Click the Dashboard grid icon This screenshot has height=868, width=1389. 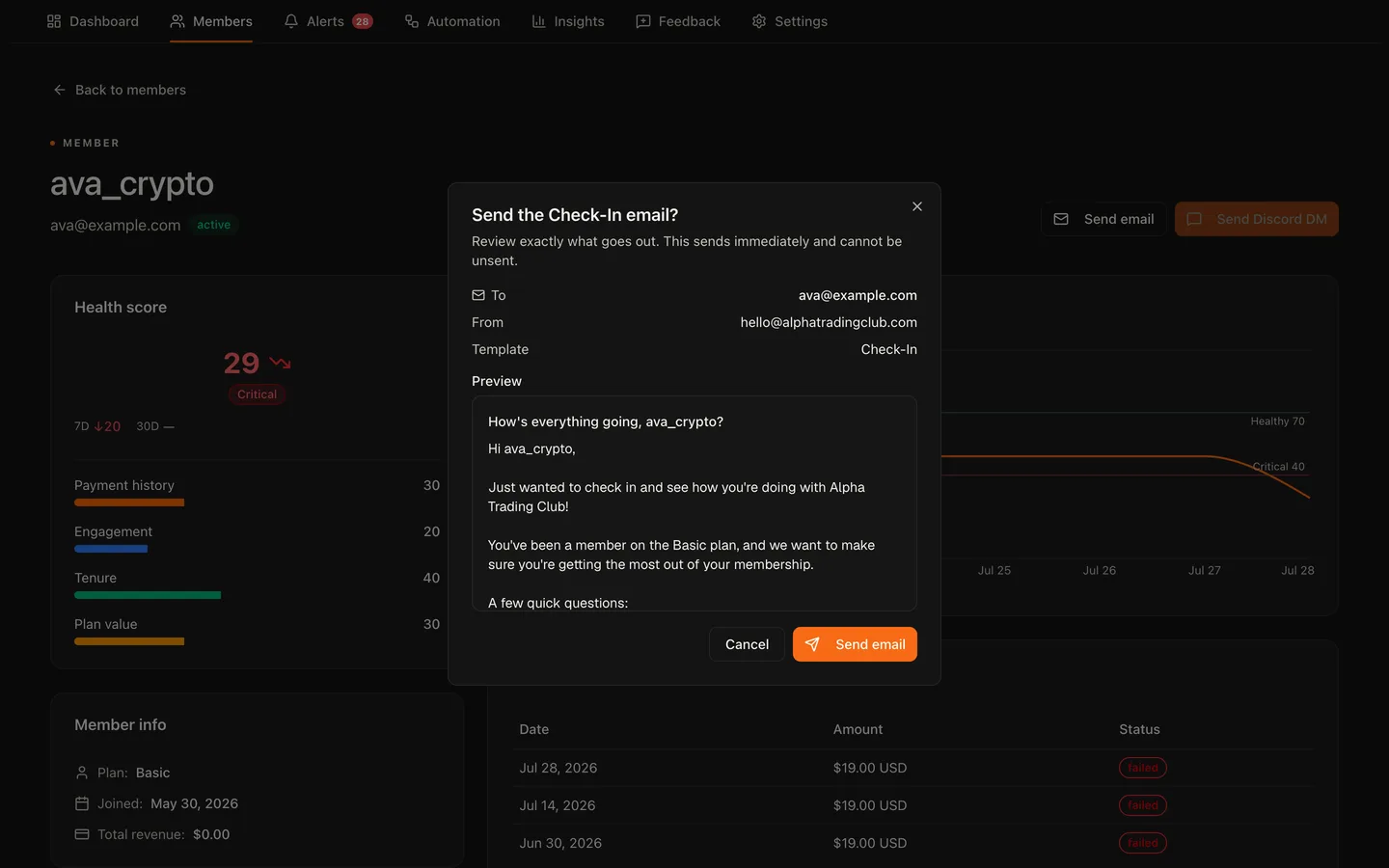[54, 21]
